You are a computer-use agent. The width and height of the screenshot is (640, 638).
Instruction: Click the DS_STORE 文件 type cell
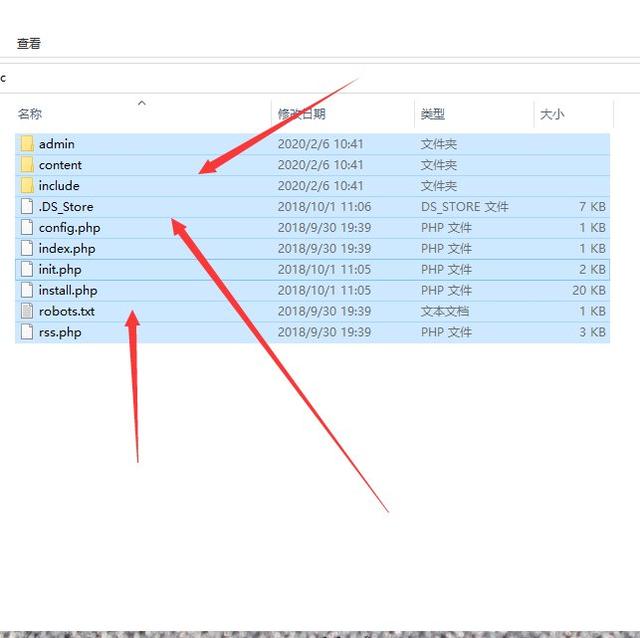464,207
